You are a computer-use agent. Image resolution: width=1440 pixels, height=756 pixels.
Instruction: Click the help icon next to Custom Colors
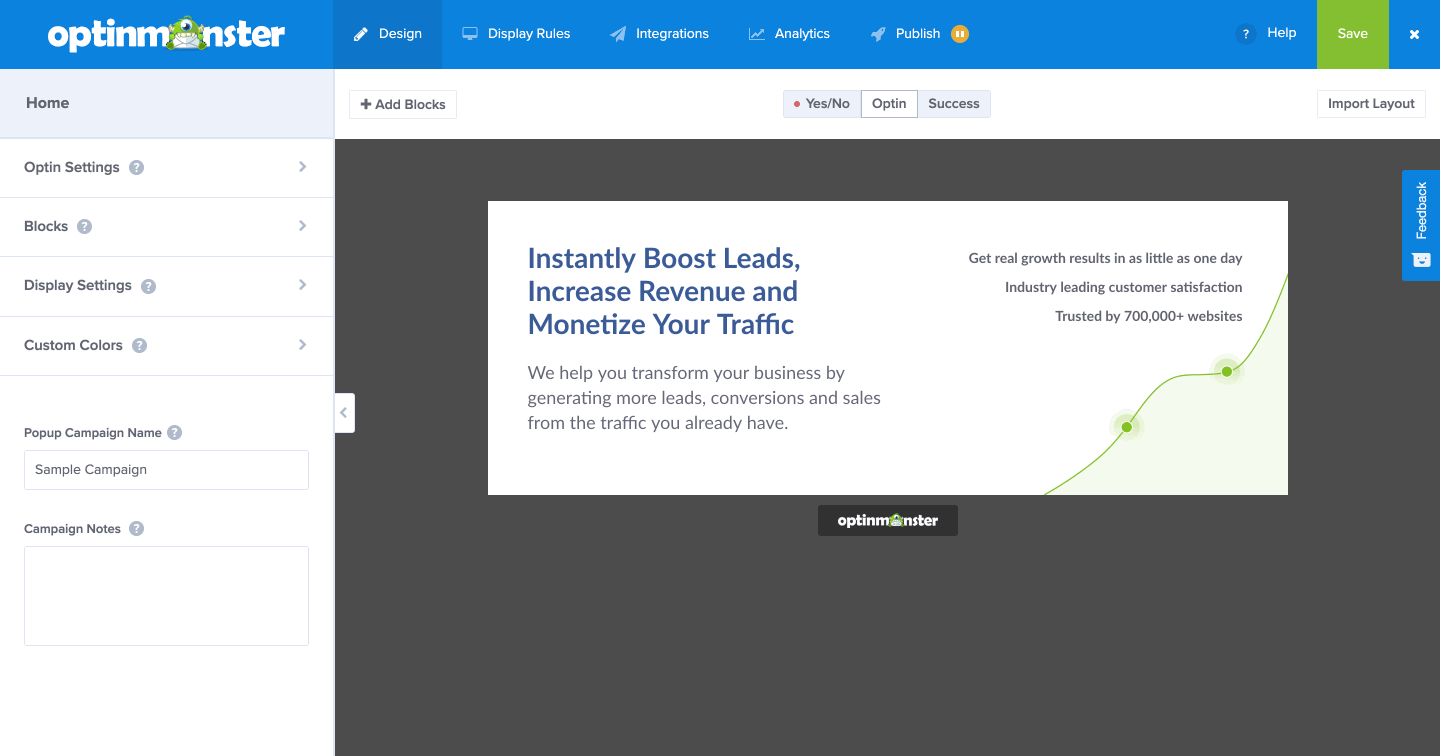coord(140,346)
